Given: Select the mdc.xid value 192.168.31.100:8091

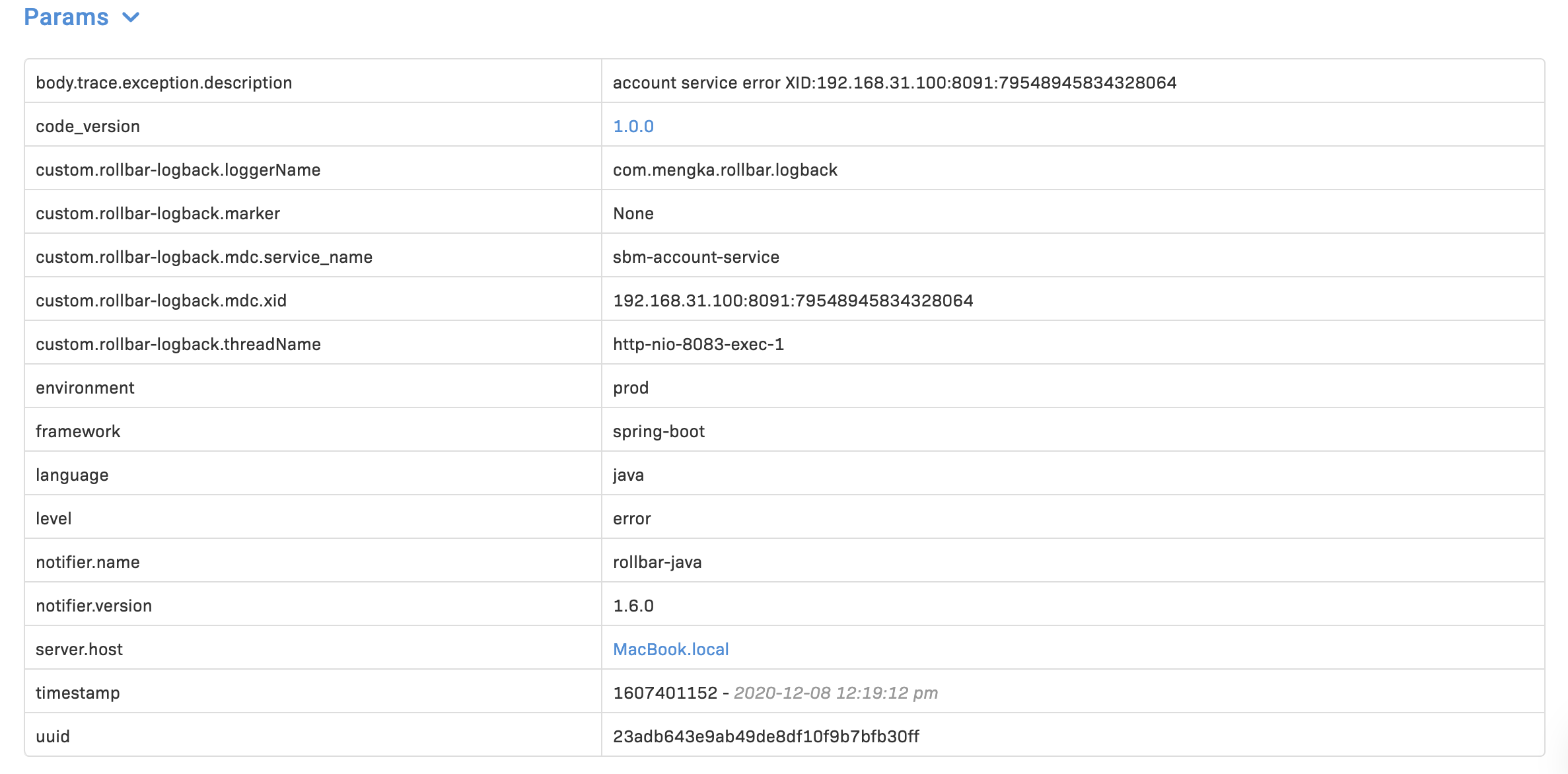Looking at the screenshot, I should pos(793,300).
